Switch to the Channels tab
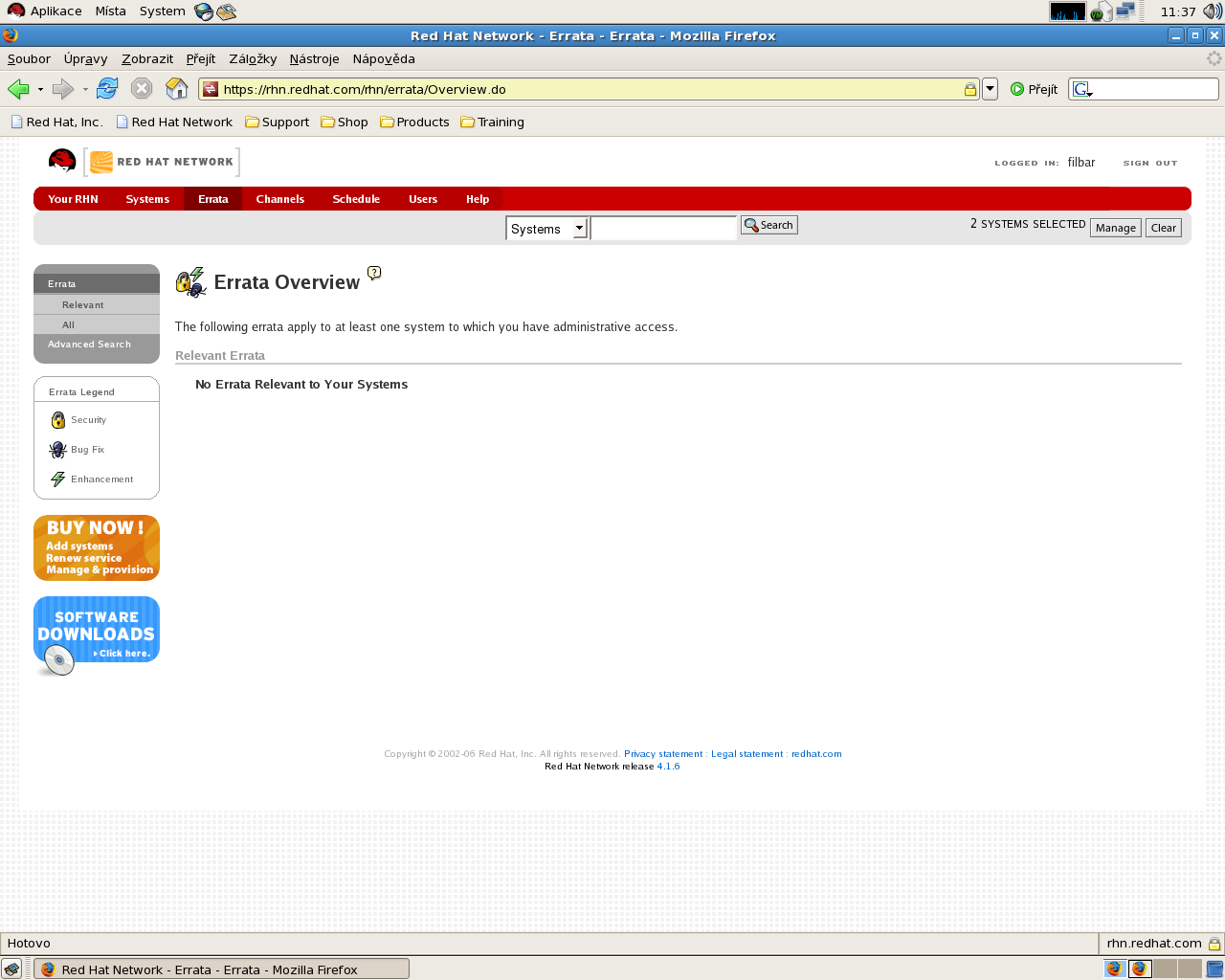The image size is (1225, 980). point(279,199)
